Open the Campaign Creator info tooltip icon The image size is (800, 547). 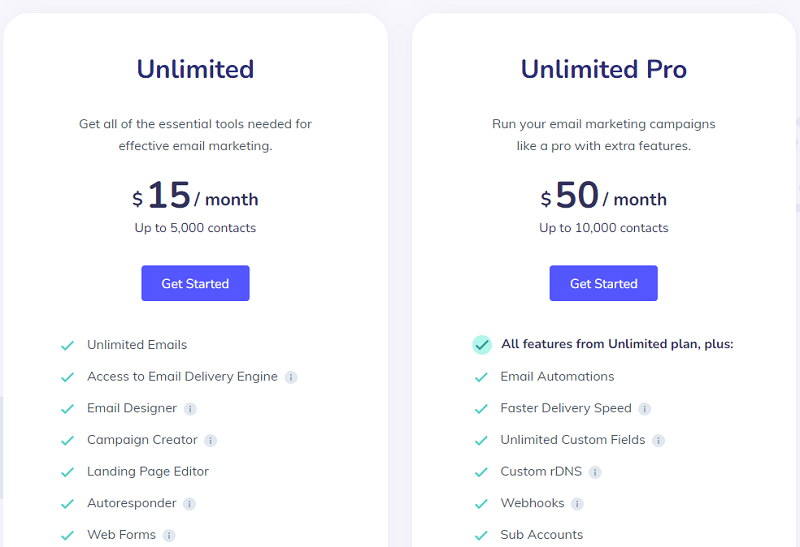[210, 441]
